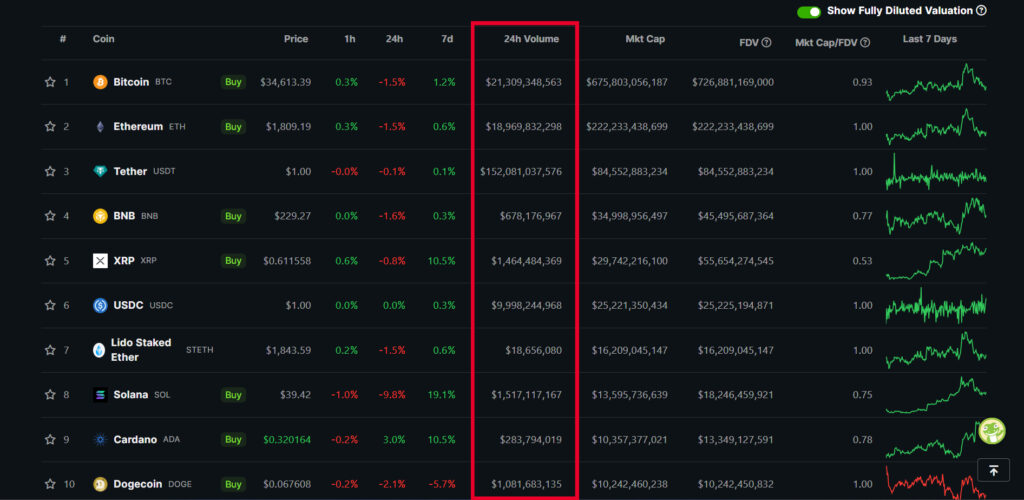Open the Tether coin page link

click(130, 172)
